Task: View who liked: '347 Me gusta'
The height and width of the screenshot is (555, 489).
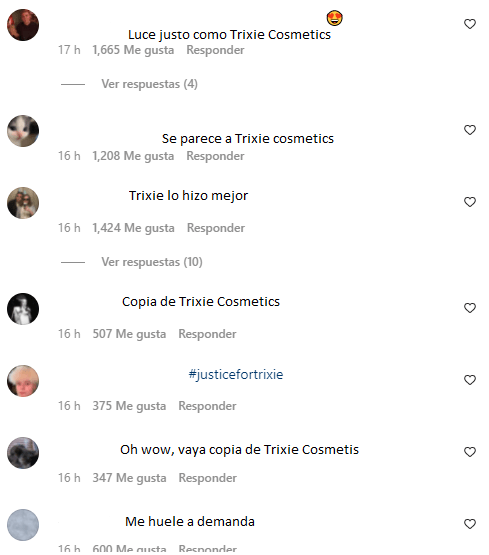Action: click(129, 478)
